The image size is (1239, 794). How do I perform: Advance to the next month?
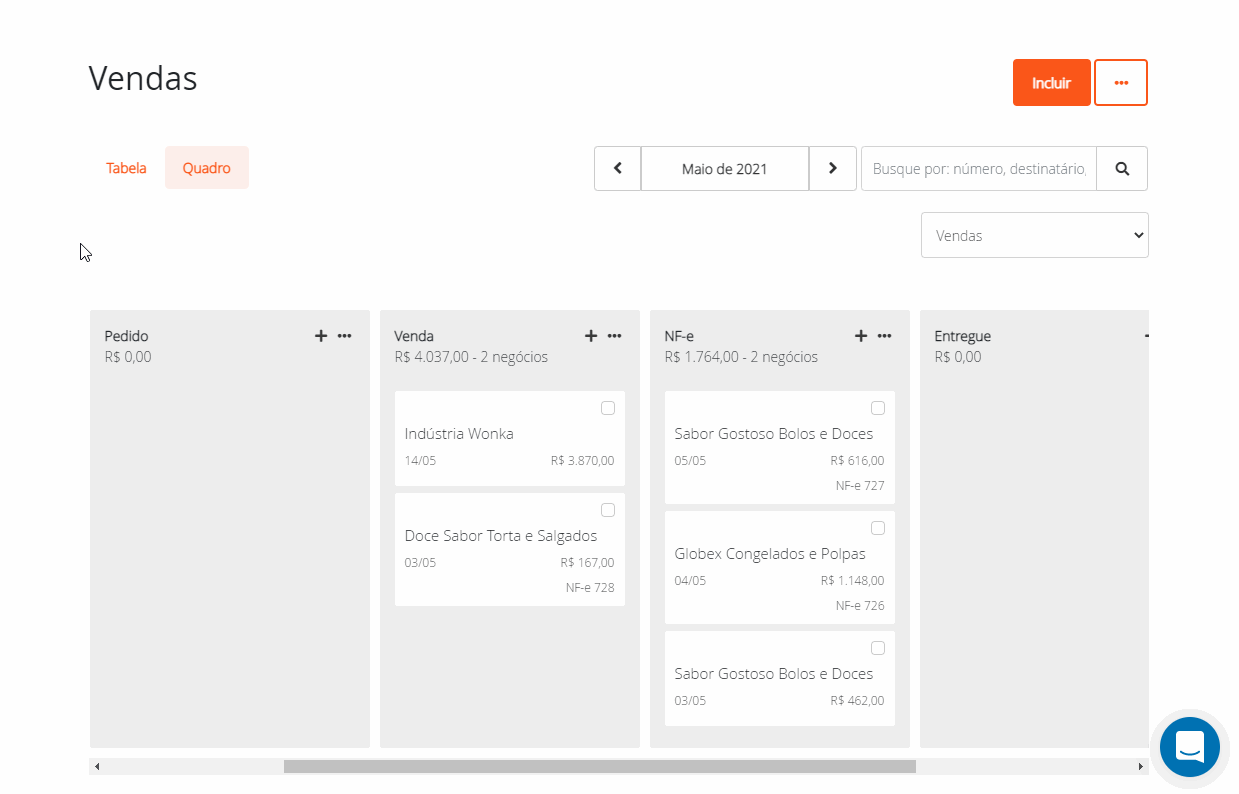[832, 169]
